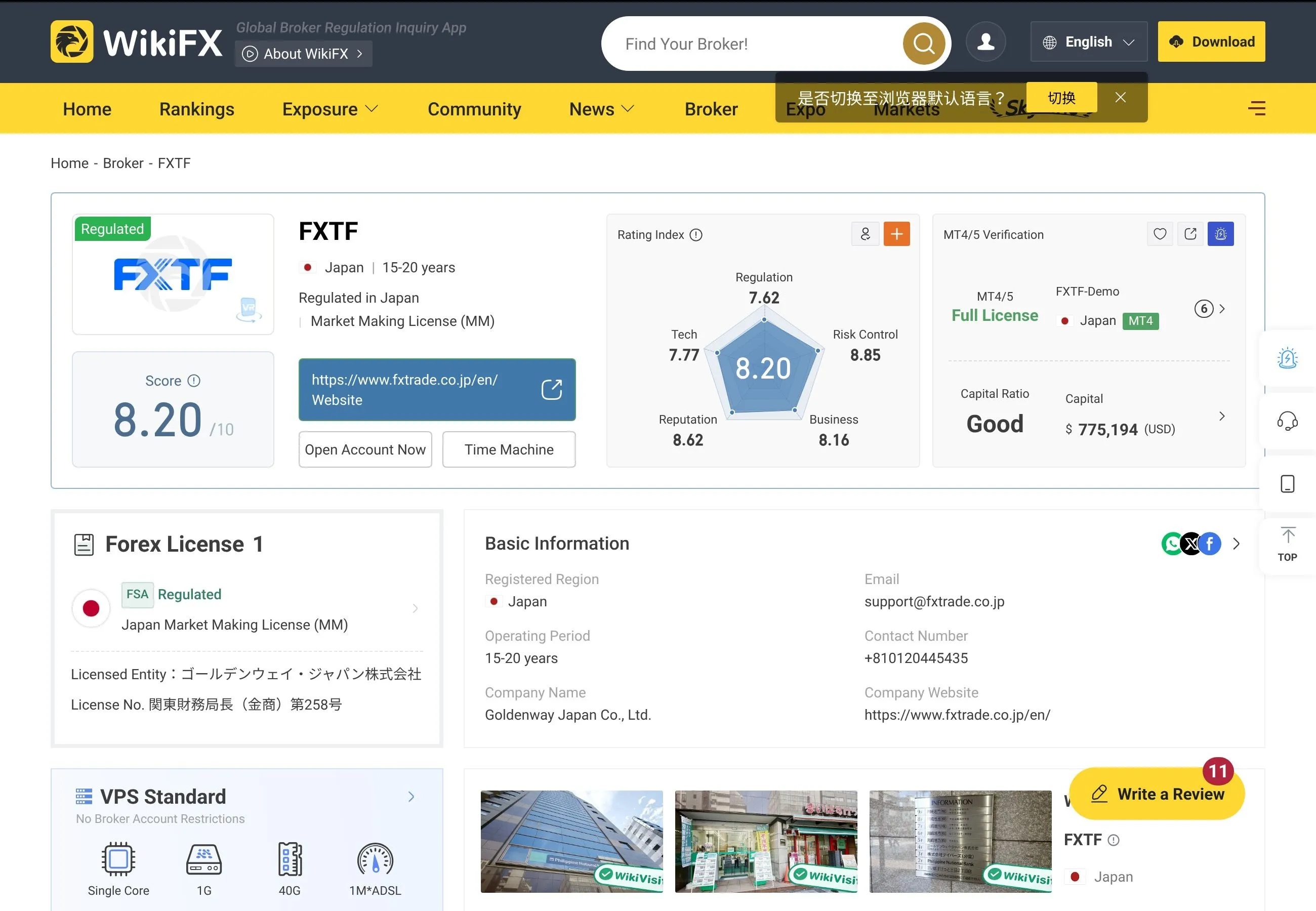The height and width of the screenshot is (911, 1316).
Task: Click the Broker breadcrumb link
Action: [x=124, y=163]
